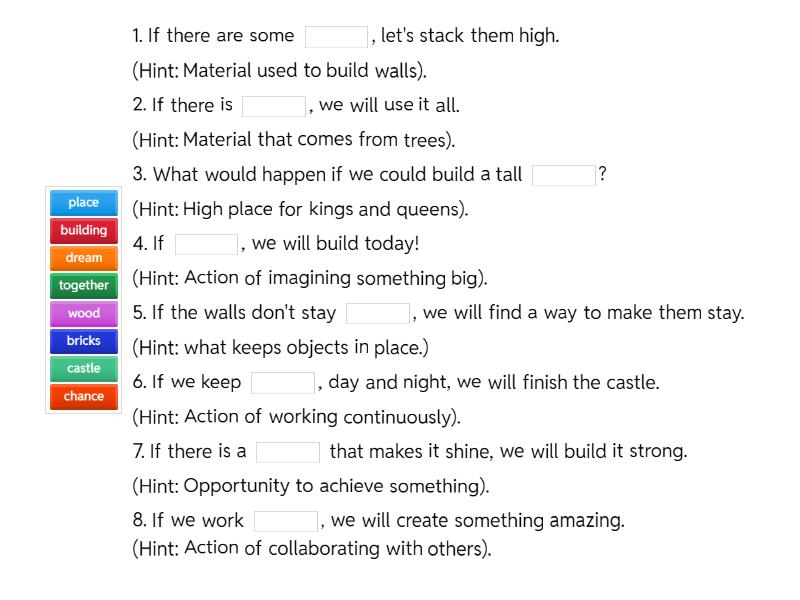The width and height of the screenshot is (800, 600).
Task: Click the hint 'High place for kings and queens'
Action: tap(300, 209)
